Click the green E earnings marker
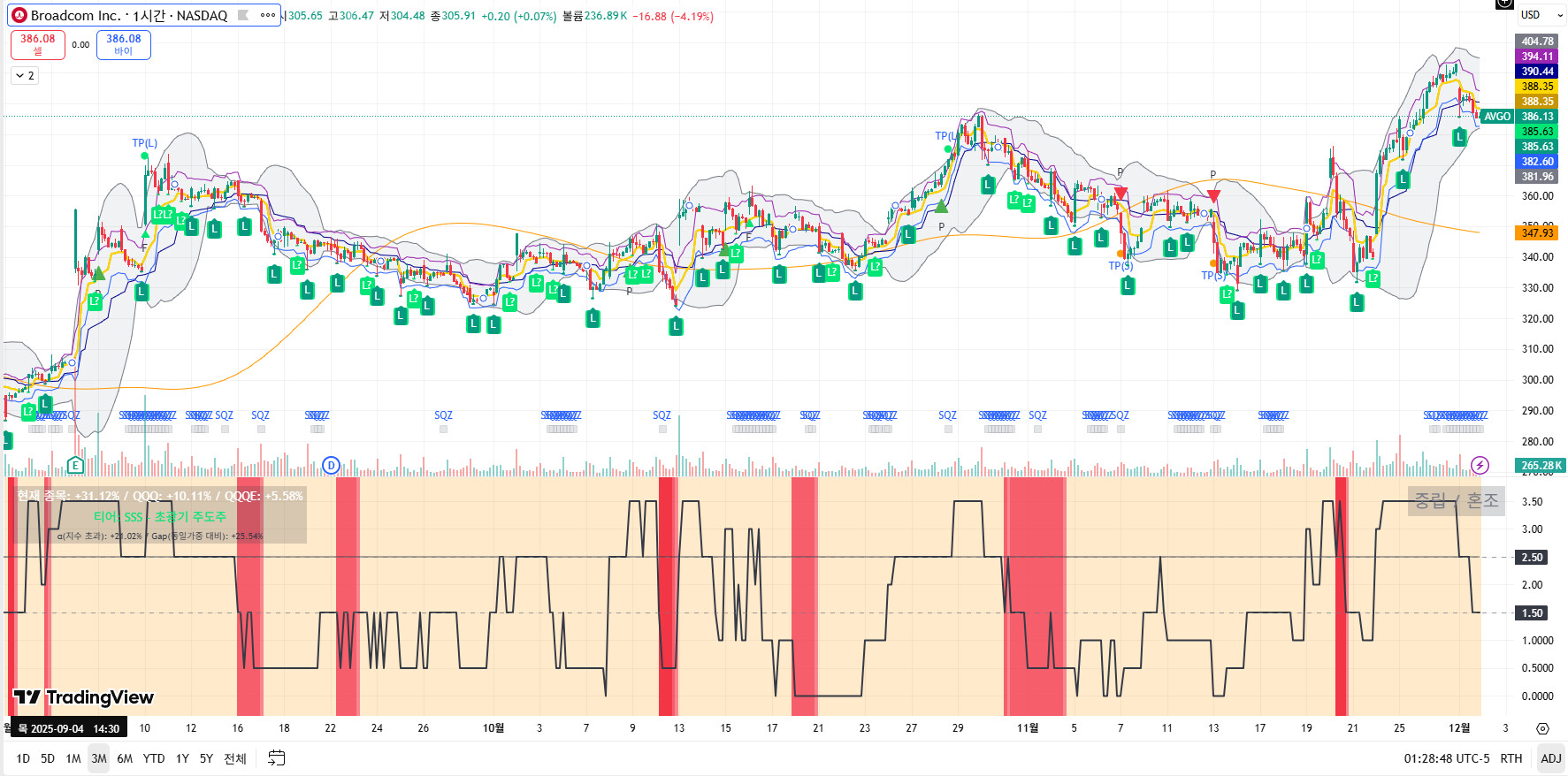Screen dimensions: 1568x776 click(75, 465)
